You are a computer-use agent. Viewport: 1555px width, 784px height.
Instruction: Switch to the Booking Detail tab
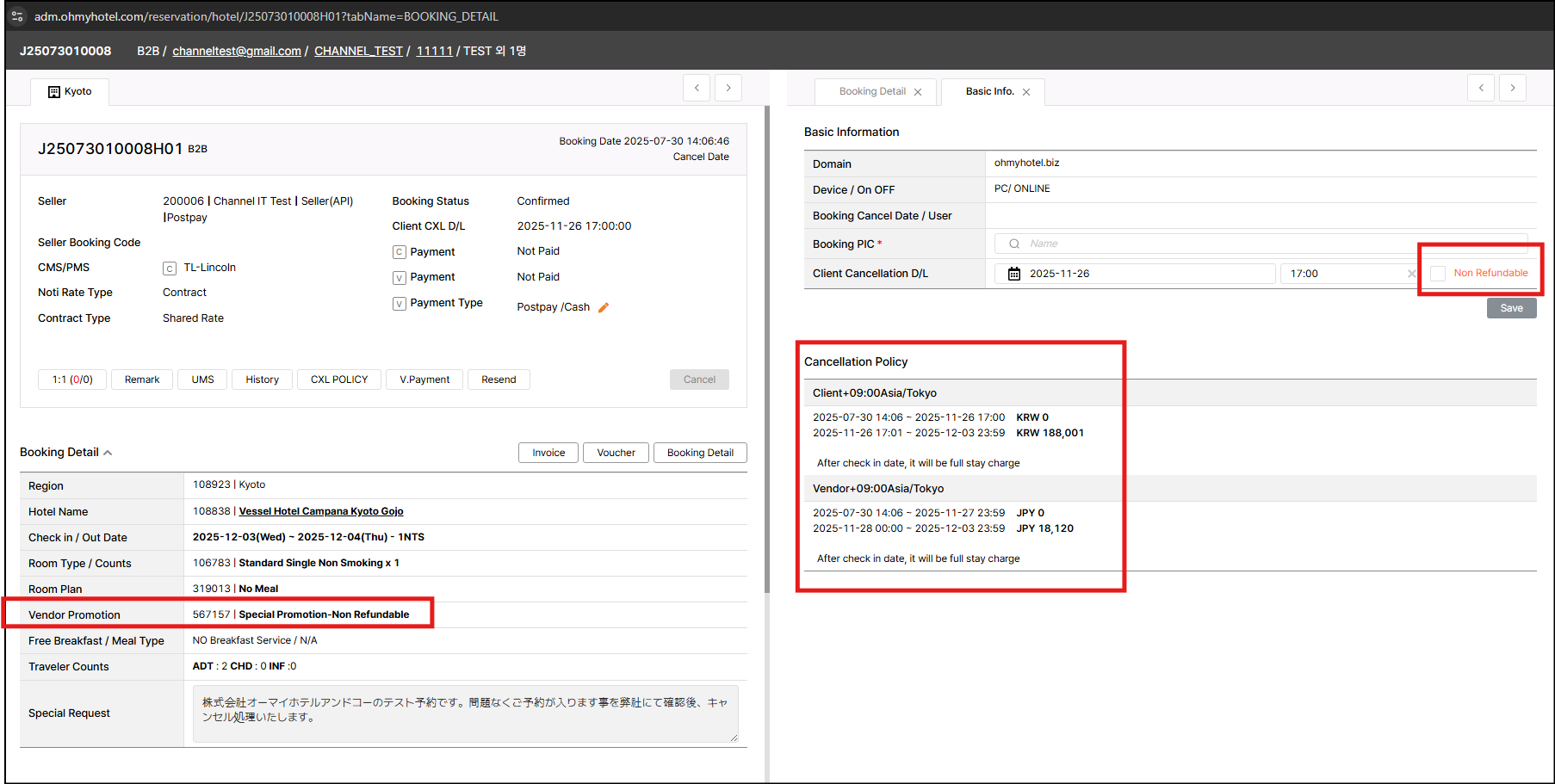[871, 91]
